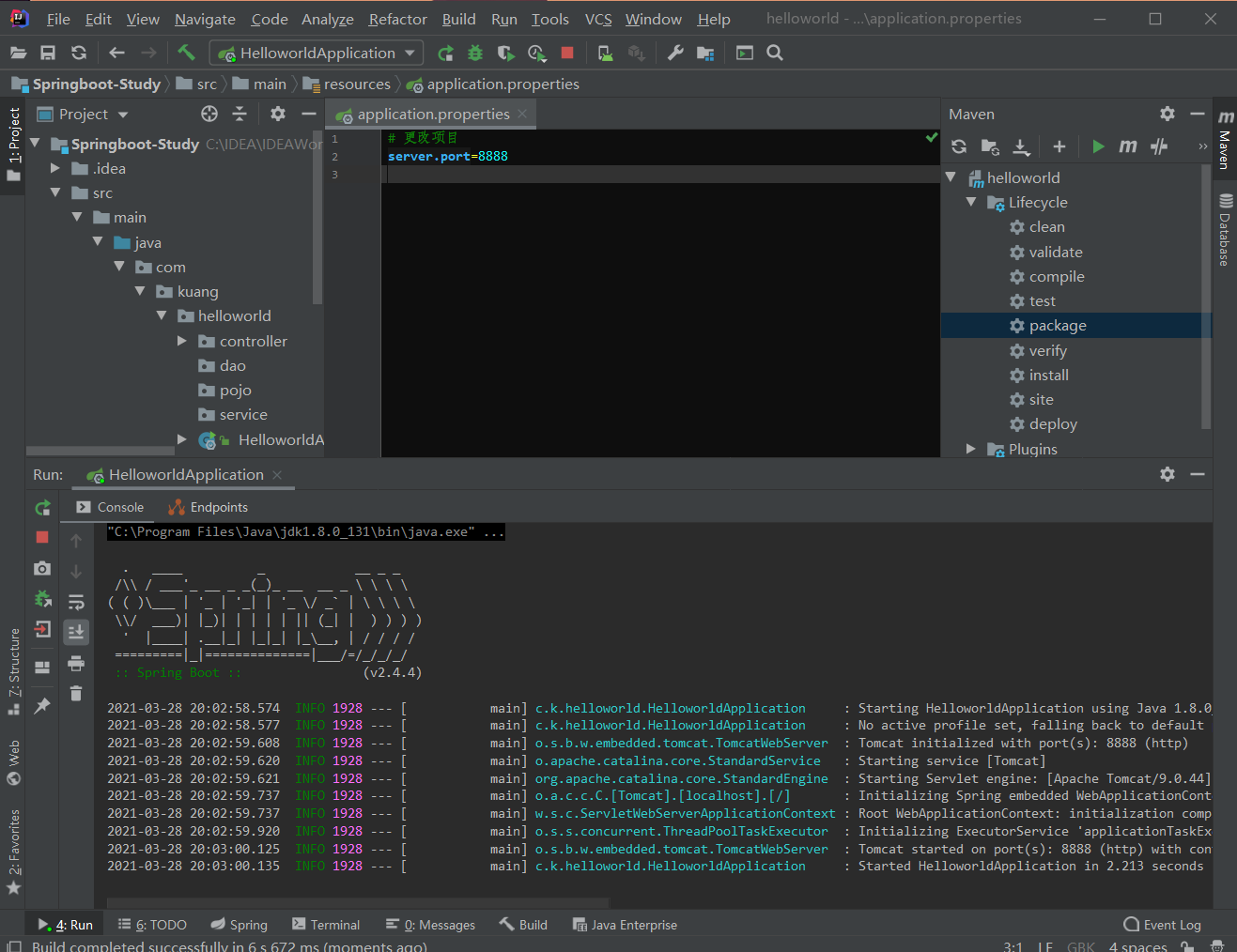Click the Locate file target icon
Screen dimensions: 1237x952
(209, 115)
